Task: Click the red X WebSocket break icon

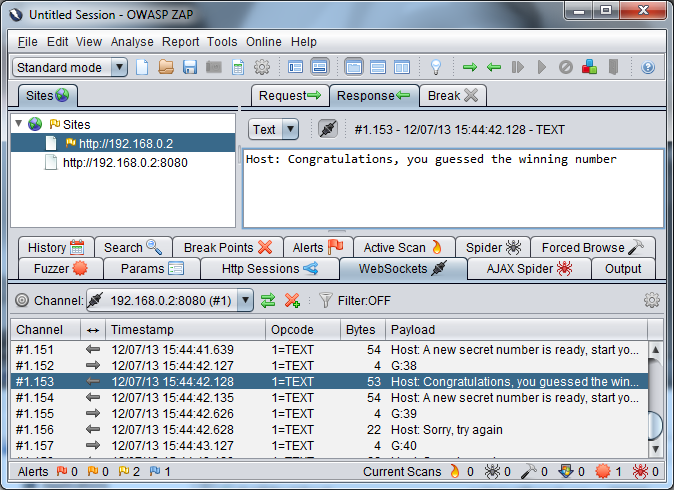Action: (x=292, y=300)
